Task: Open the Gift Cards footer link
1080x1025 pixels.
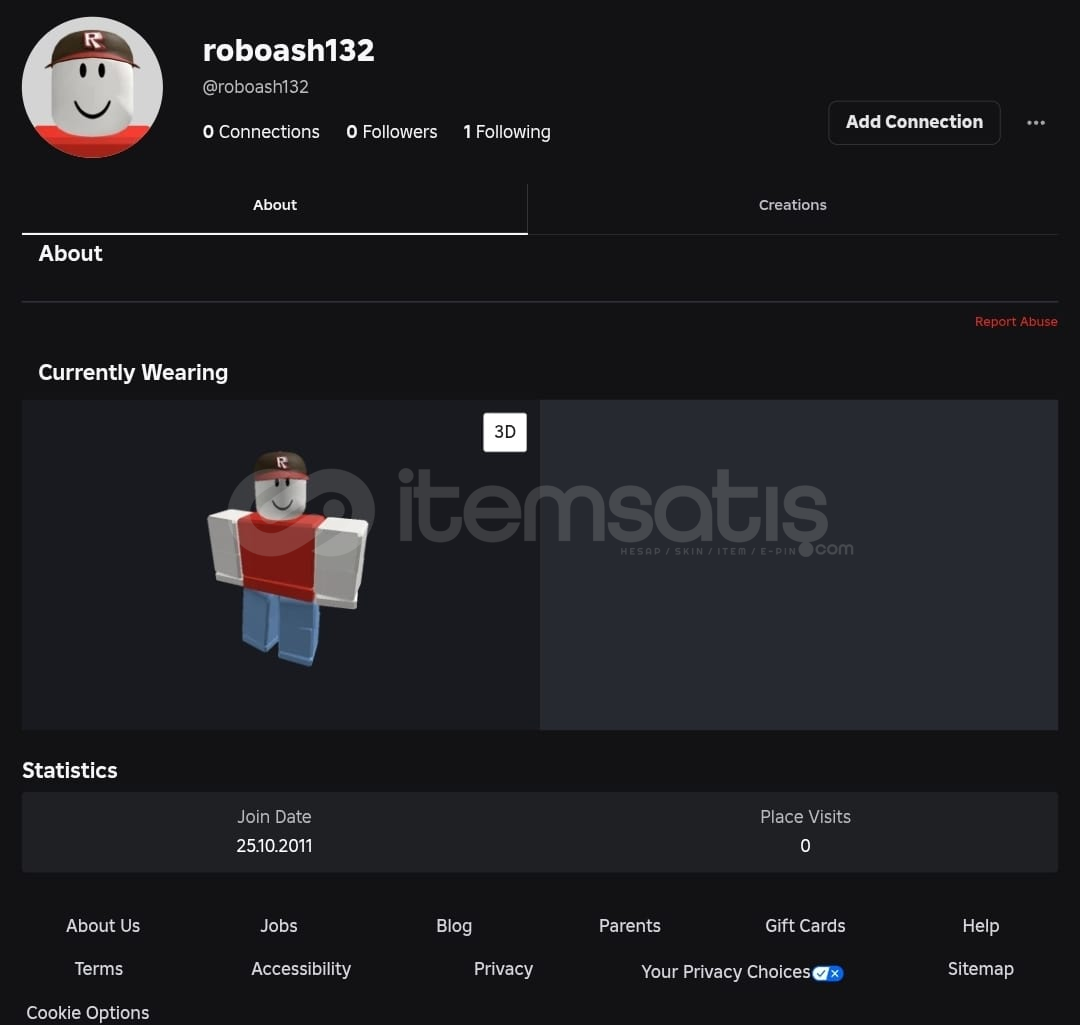Action: click(805, 926)
